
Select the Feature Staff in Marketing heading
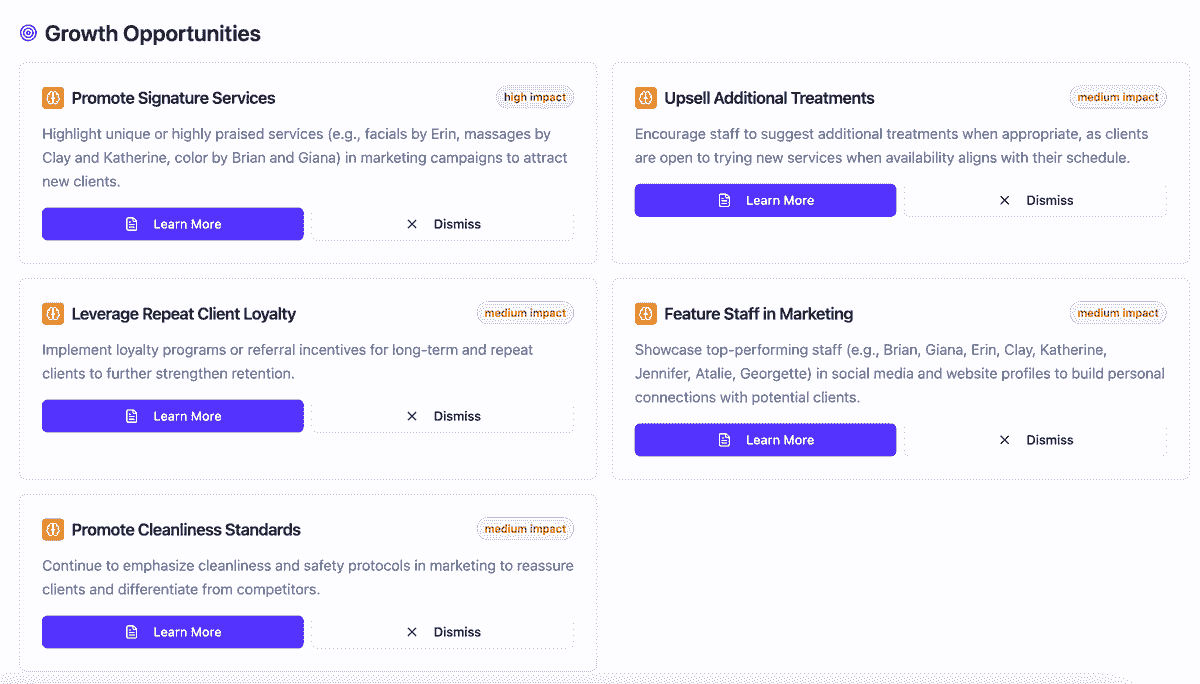758,314
